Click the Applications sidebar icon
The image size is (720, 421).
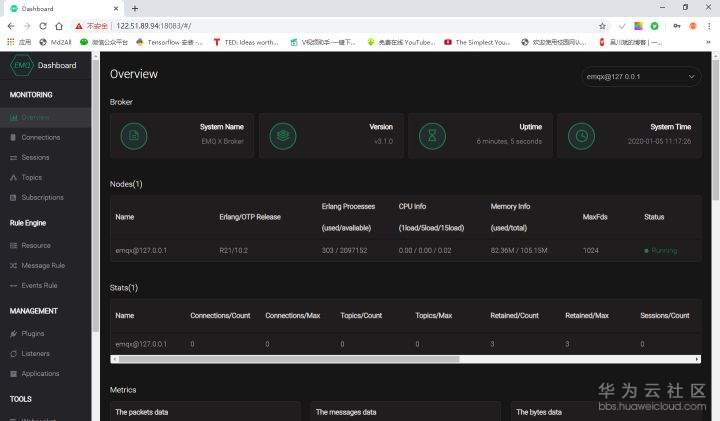point(13,374)
